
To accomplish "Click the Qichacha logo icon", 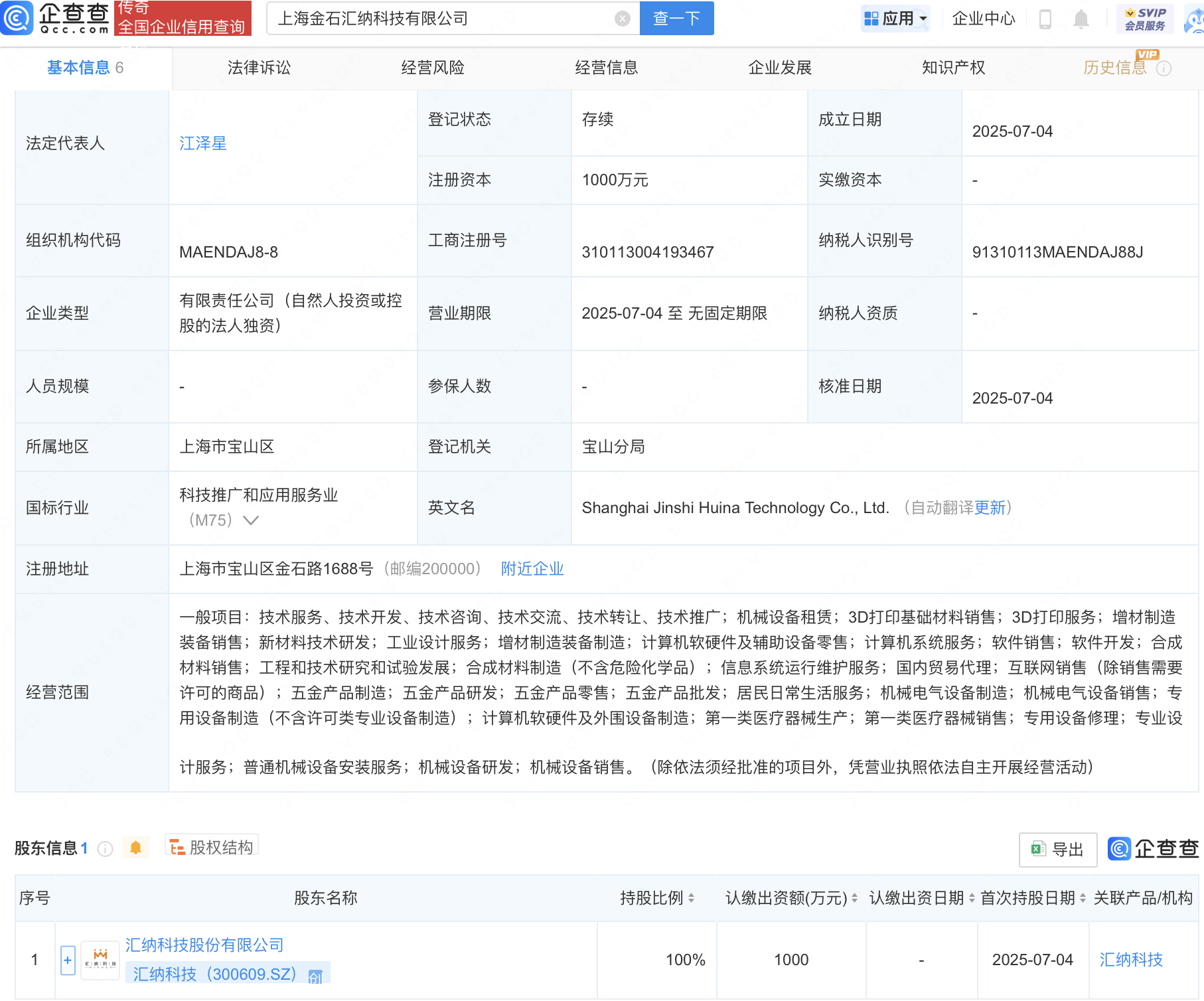I will [17, 18].
